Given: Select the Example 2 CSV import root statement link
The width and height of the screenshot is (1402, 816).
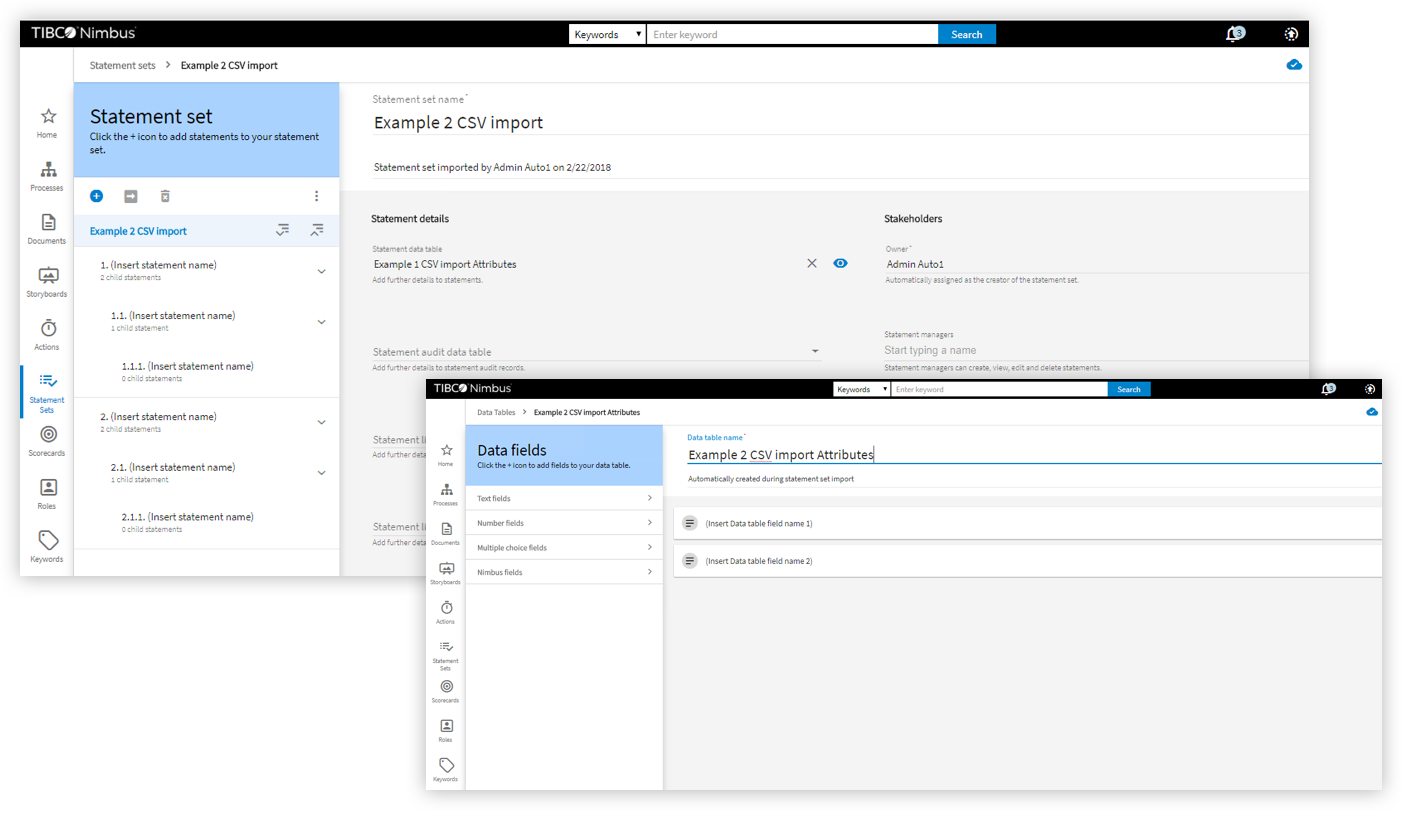Looking at the screenshot, I should 138,231.
